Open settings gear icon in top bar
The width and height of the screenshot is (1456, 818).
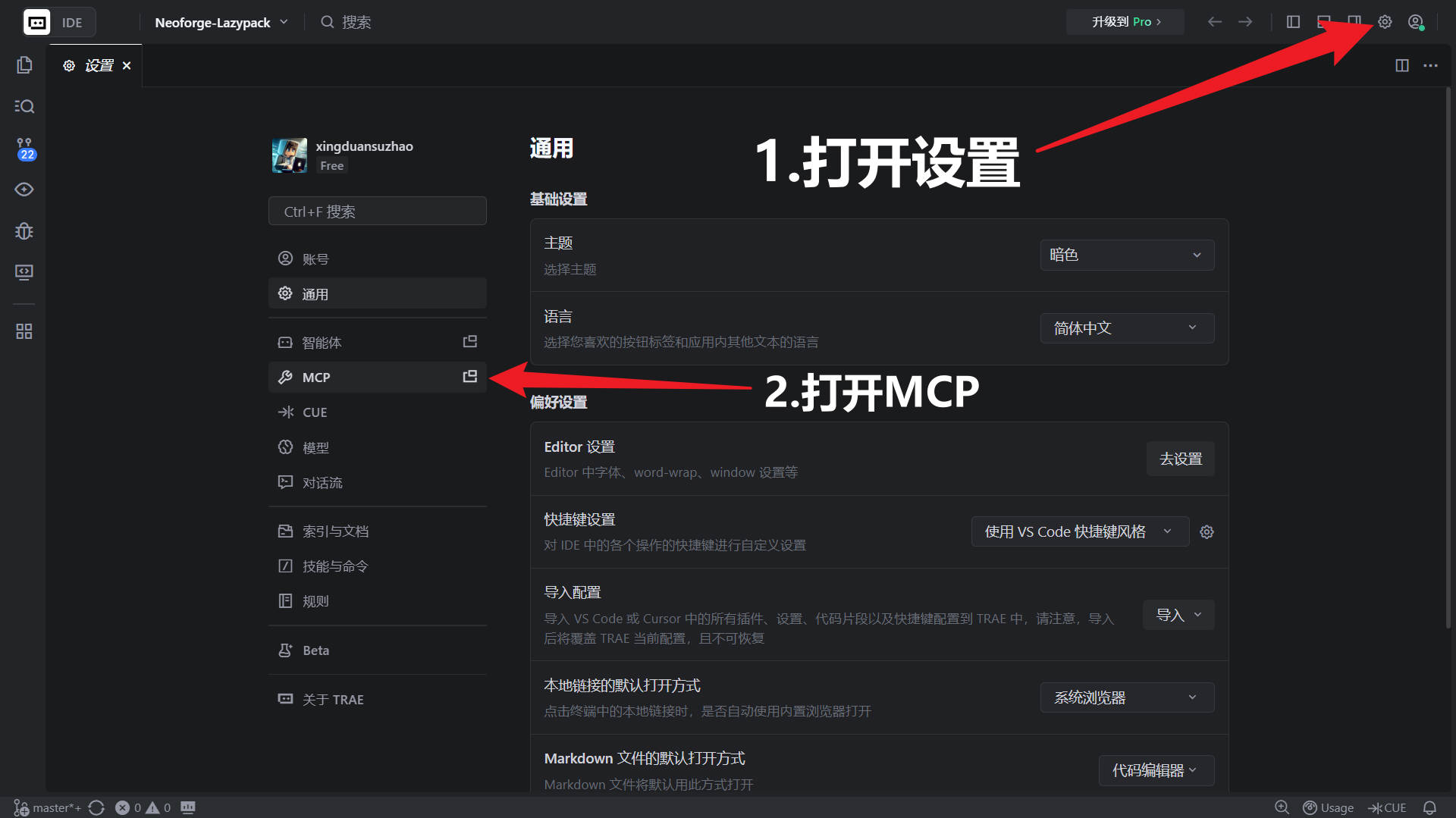(1385, 22)
